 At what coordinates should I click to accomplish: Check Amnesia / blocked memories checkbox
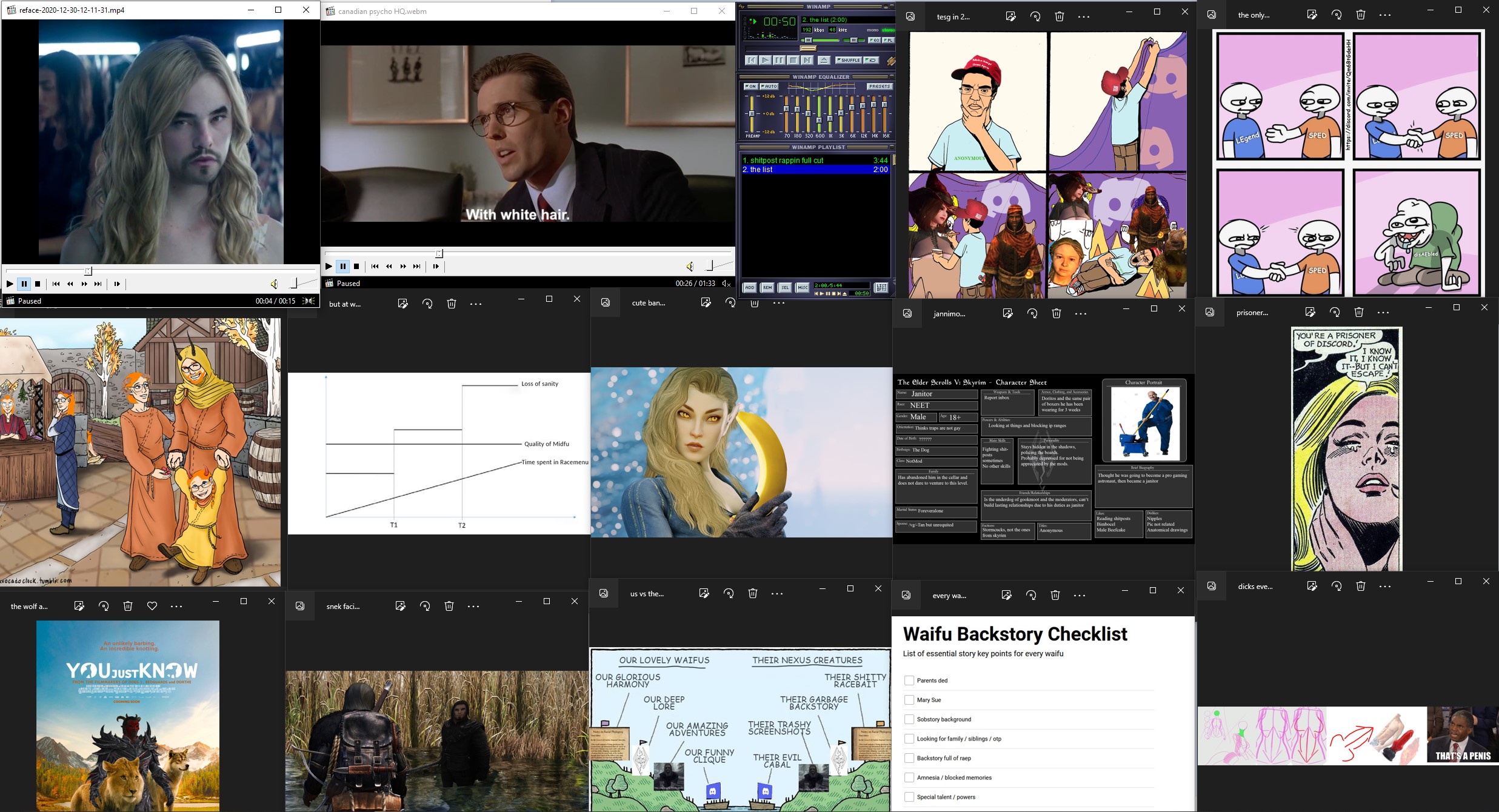[x=909, y=777]
